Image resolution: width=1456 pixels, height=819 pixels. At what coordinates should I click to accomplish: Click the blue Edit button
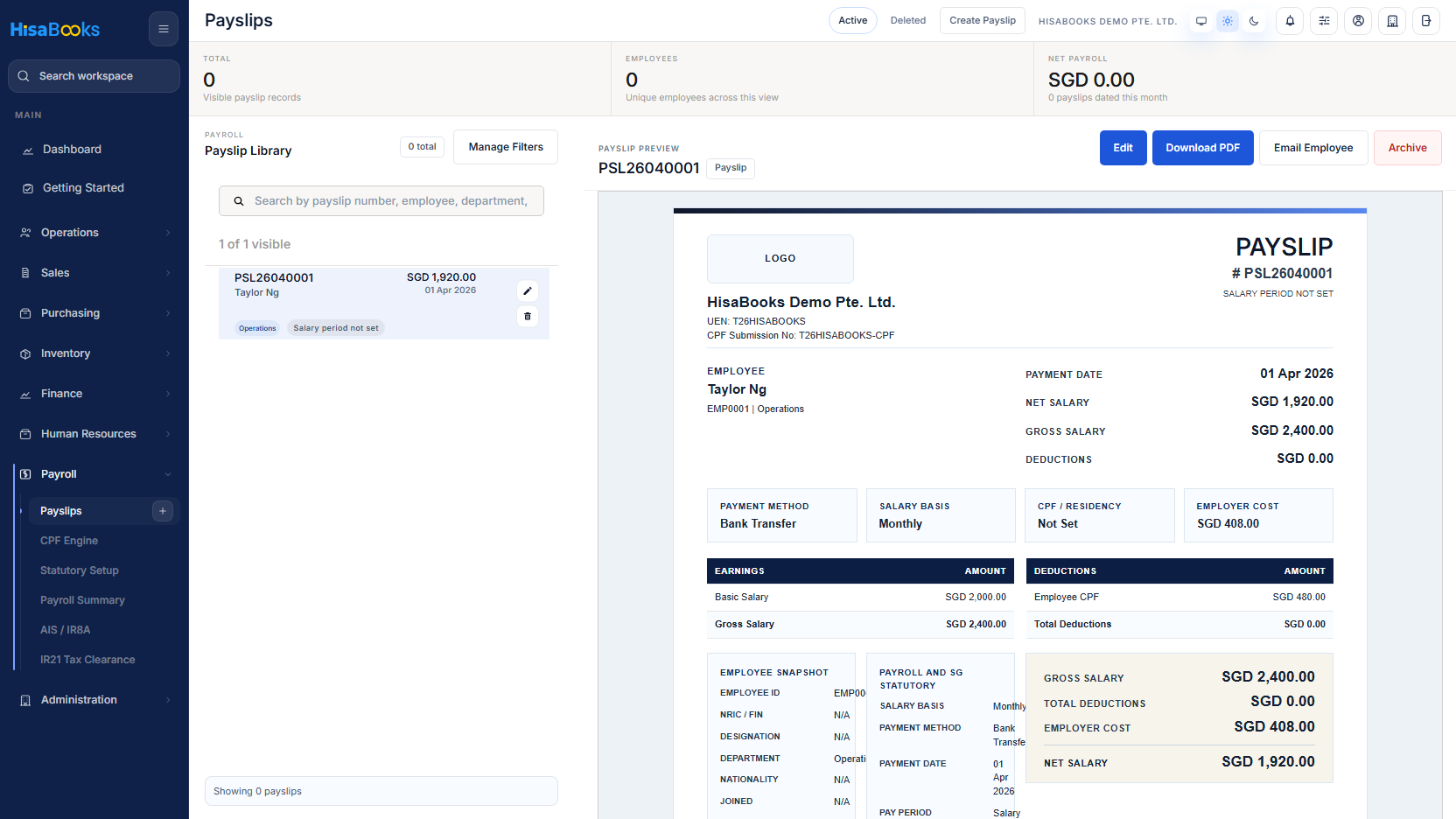[1123, 148]
